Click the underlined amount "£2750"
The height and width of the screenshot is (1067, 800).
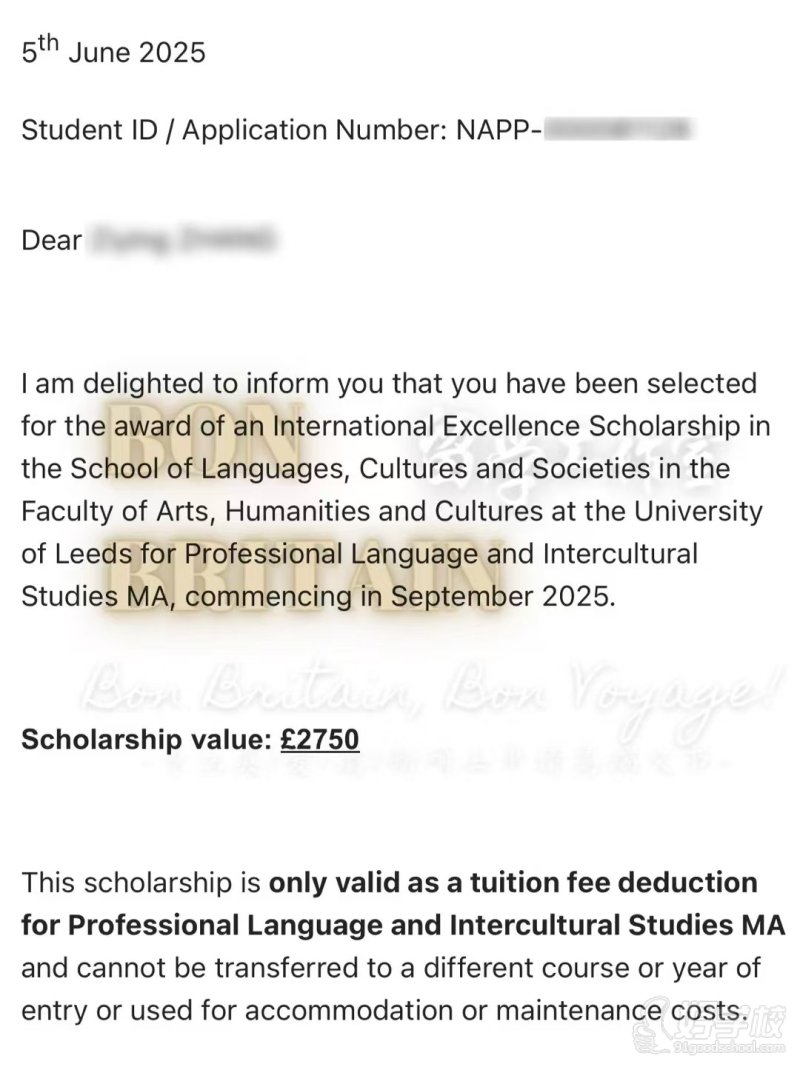(x=319, y=739)
